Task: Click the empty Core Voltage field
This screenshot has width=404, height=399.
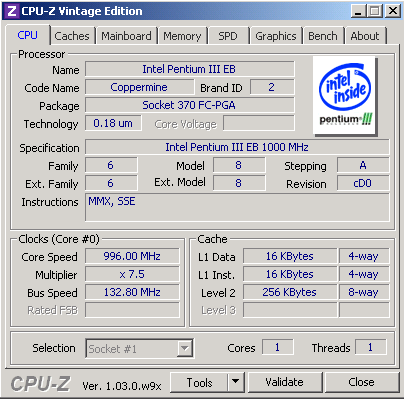Action: (x=259, y=123)
